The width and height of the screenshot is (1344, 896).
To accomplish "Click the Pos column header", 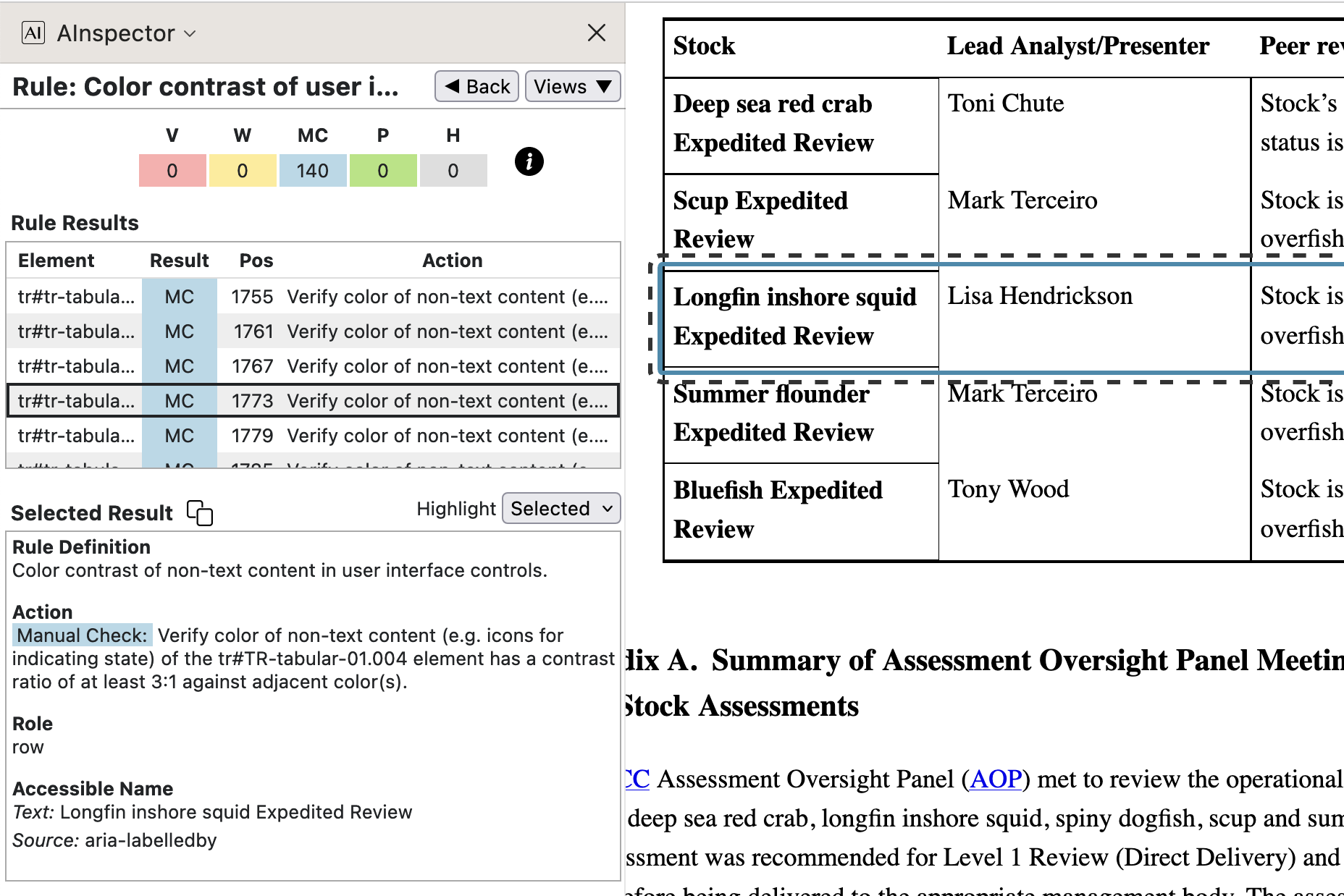I will point(256,261).
